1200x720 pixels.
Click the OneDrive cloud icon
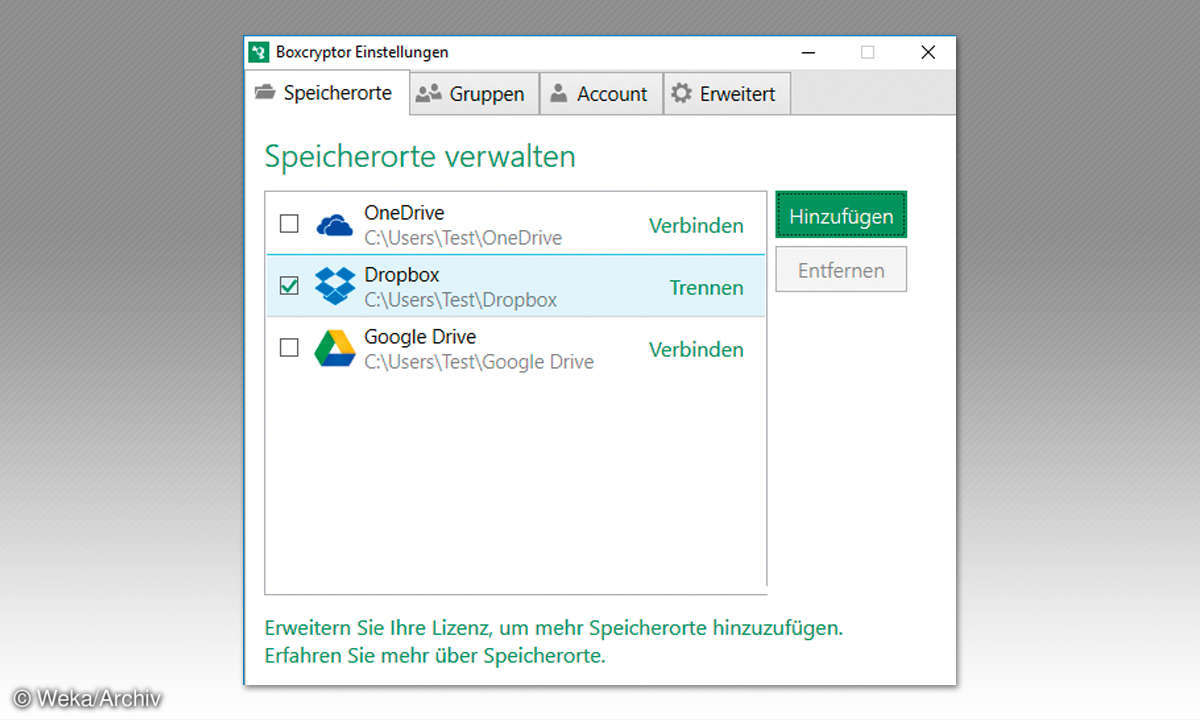click(x=335, y=226)
